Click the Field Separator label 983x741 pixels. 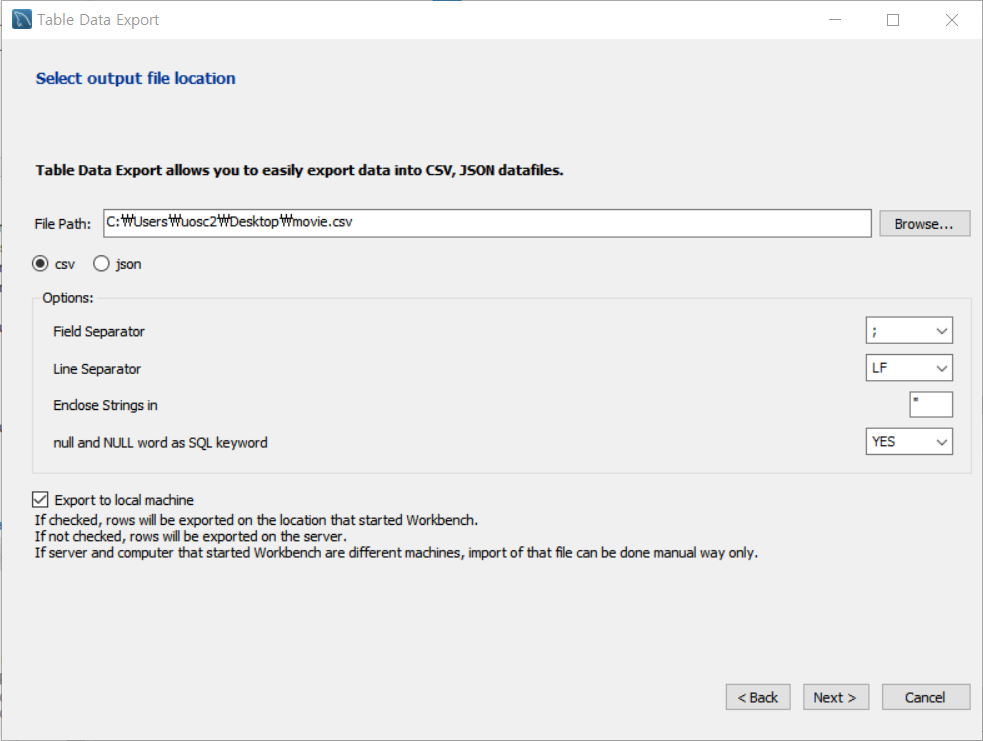[x=99, y=331]
